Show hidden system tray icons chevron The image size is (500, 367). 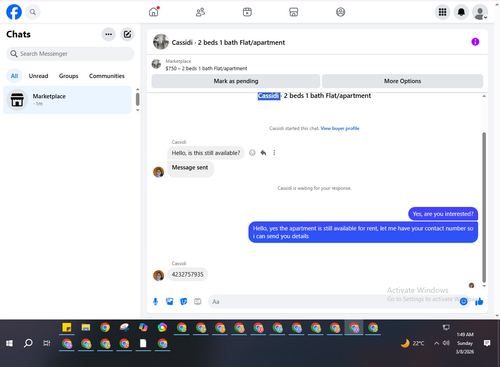pos(436,343)
